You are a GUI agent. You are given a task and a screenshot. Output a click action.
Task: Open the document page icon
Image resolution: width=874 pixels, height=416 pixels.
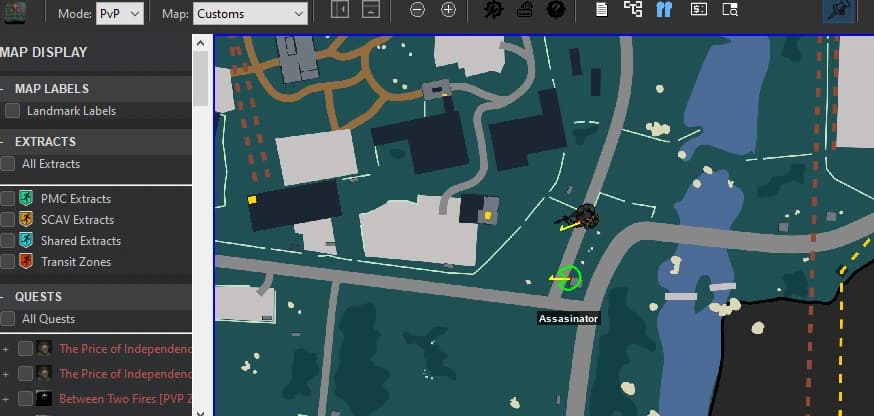[601, 9]
